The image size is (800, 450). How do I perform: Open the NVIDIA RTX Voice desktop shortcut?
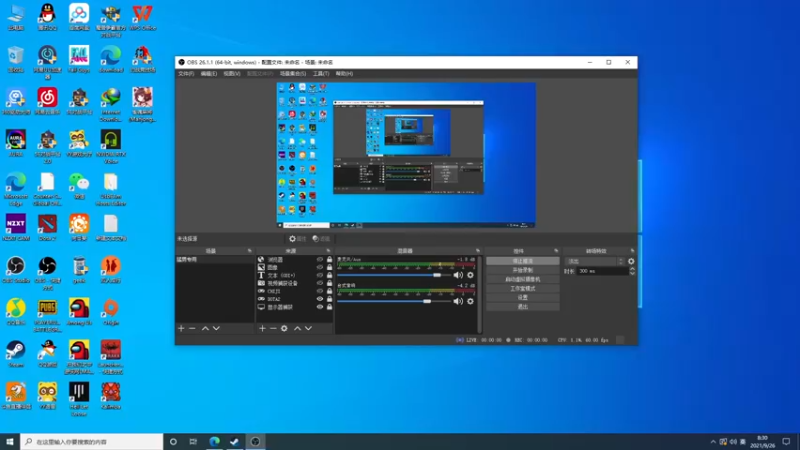111,146
